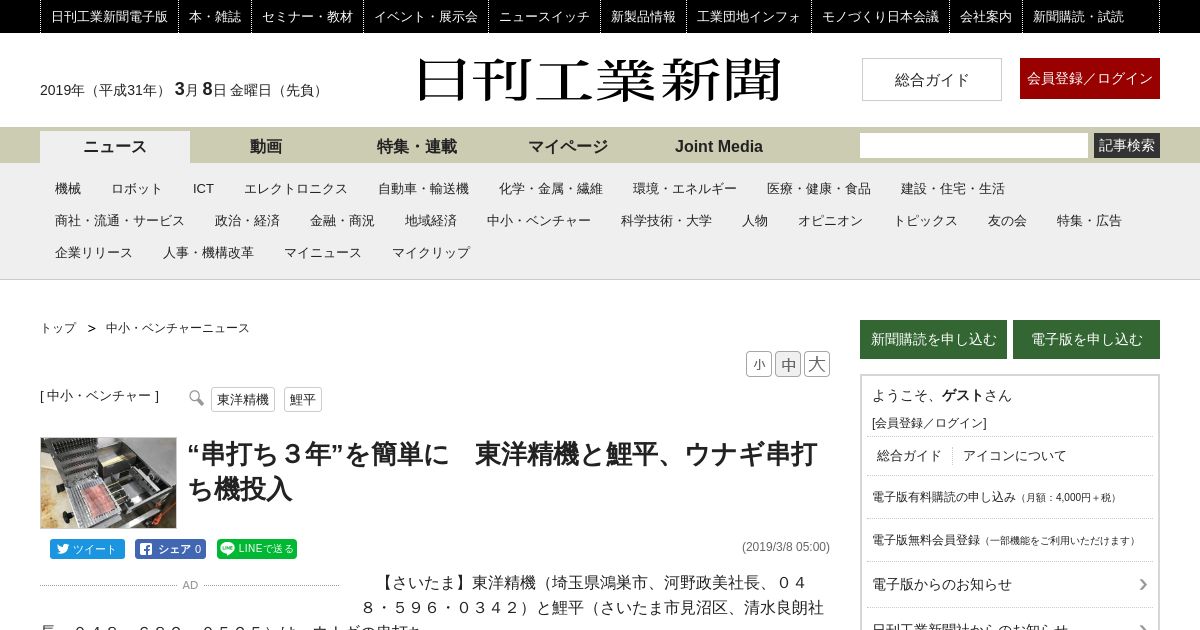Image resolution: width=1200 pixels, height=630 pixels.
Task: Open 新聞購読・試読 in the top bar
Action: (1078, 16)
